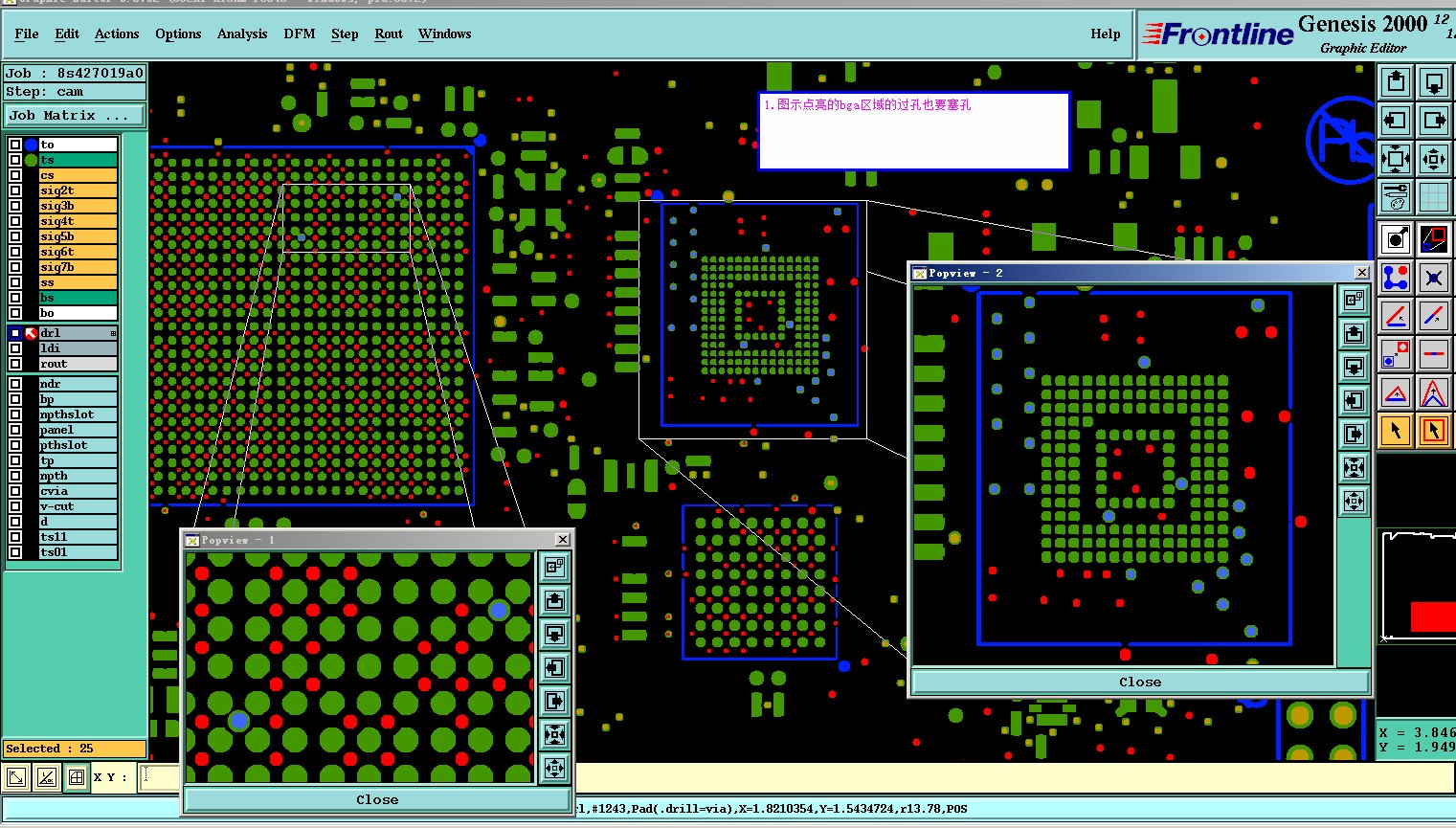
Task: Click the pan left icon in main toolbar
Action: (1396, 120)
